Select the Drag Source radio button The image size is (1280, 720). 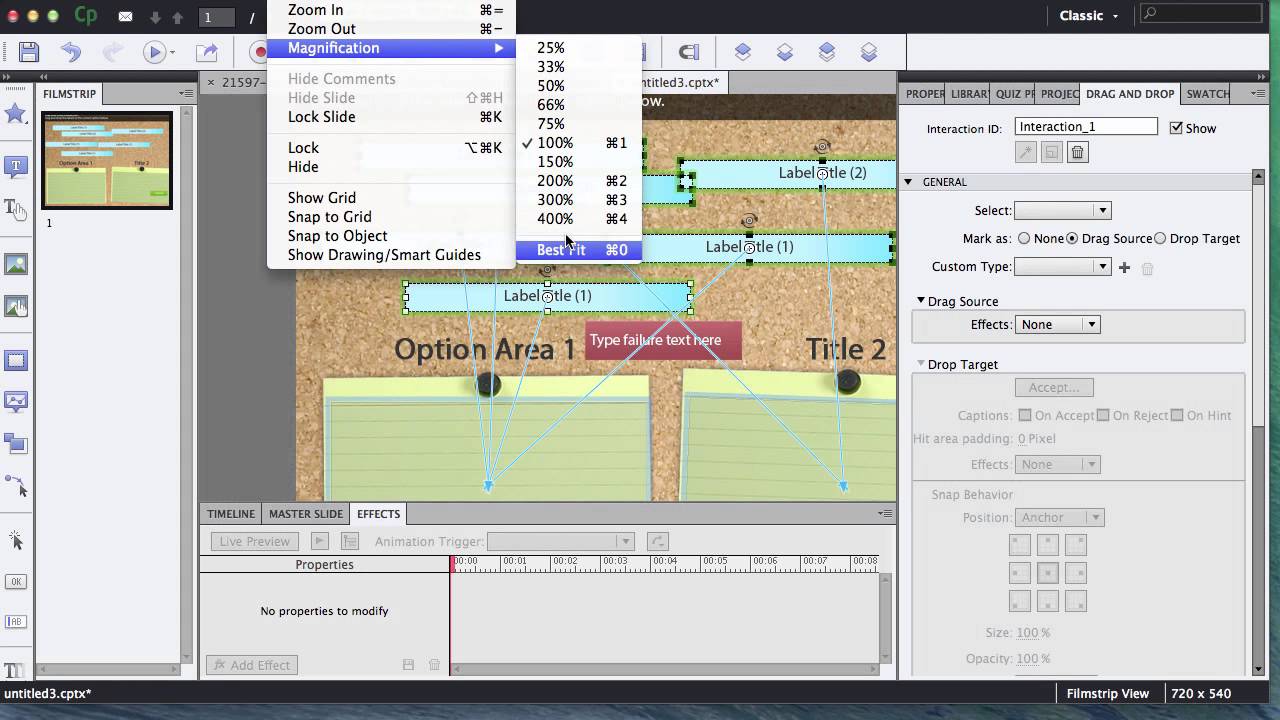click(1072, 238)
